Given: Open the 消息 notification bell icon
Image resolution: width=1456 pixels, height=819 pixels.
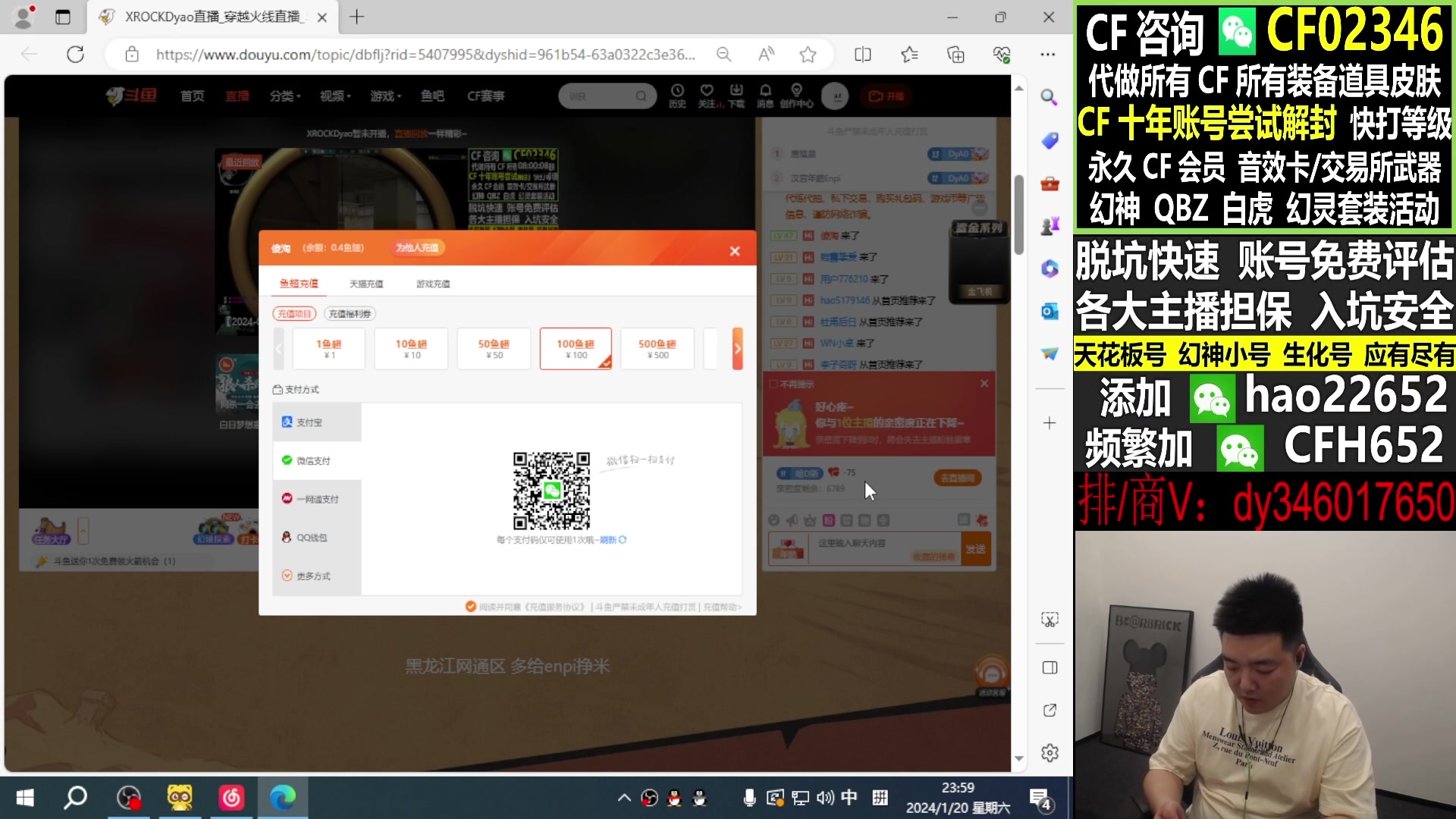Looking at the screenshot, I should point(765,96).
